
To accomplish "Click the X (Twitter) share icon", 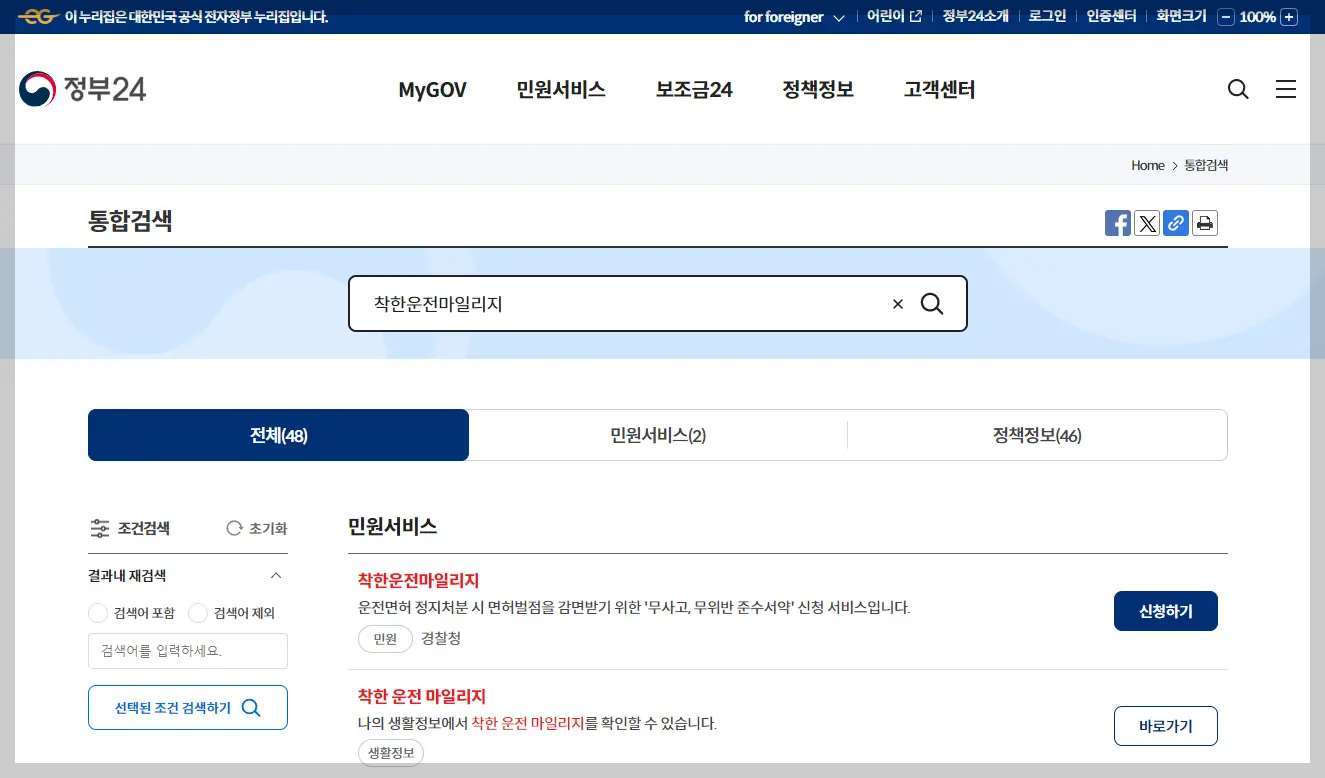I will click(x=1146, y=223).
